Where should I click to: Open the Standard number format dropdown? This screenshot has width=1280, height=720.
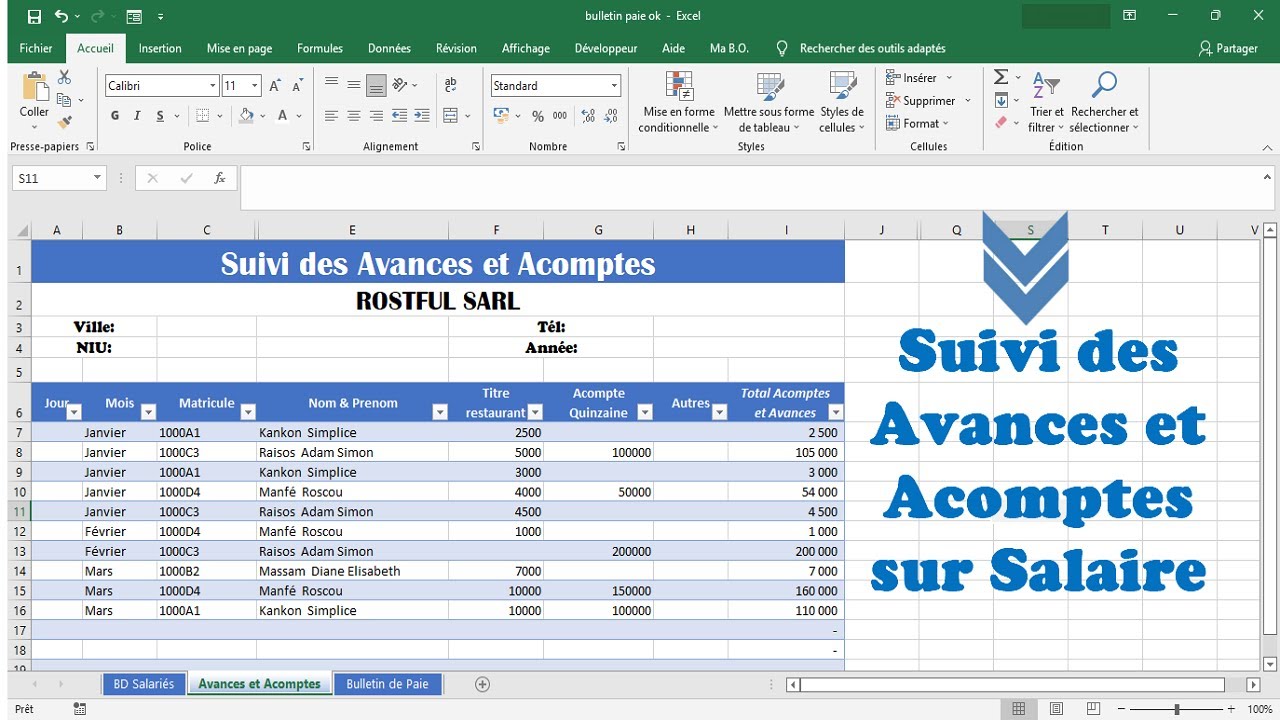(x=615, y=86)
